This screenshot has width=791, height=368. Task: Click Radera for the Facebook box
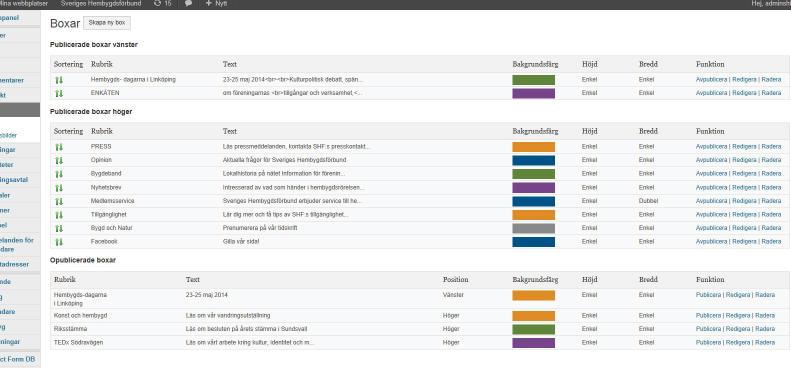[x=771, y=241]
